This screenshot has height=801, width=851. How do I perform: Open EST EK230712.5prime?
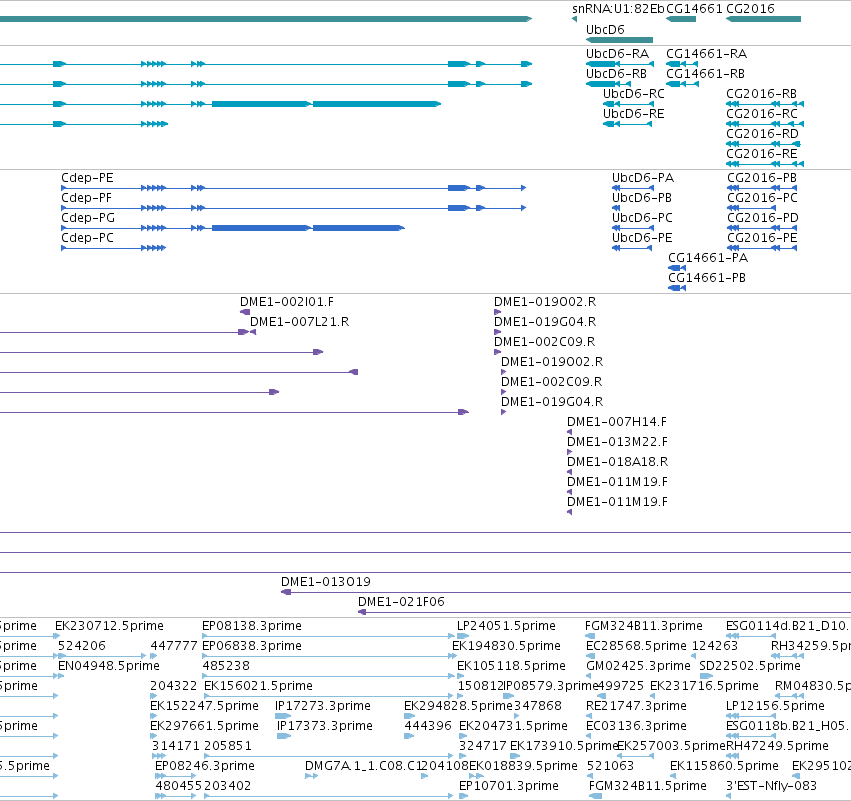(x=109, y=626)
